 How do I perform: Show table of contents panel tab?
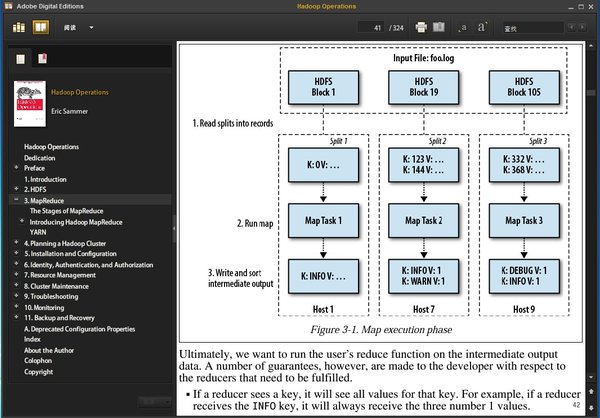point(21,60)
